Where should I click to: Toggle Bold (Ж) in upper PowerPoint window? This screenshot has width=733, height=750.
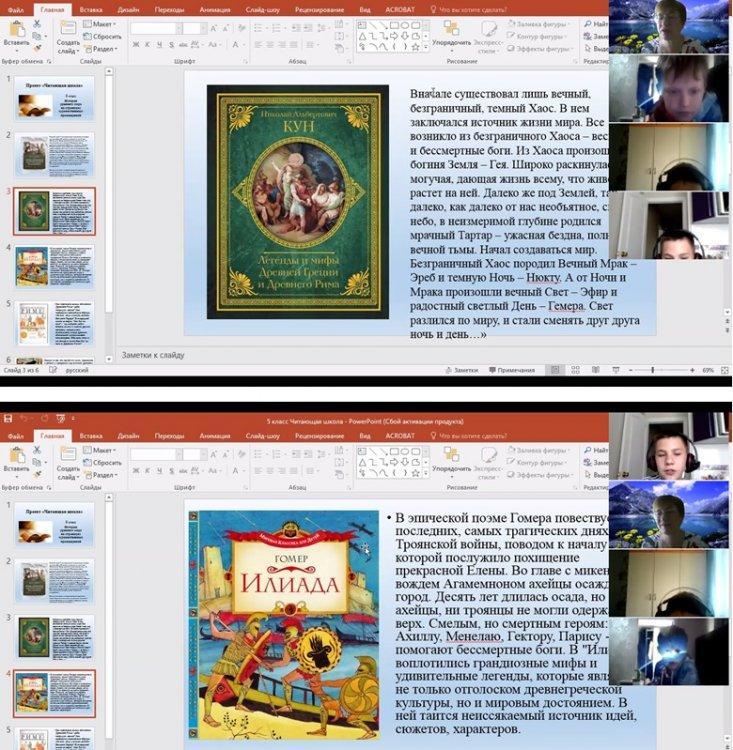click(136, 44)
